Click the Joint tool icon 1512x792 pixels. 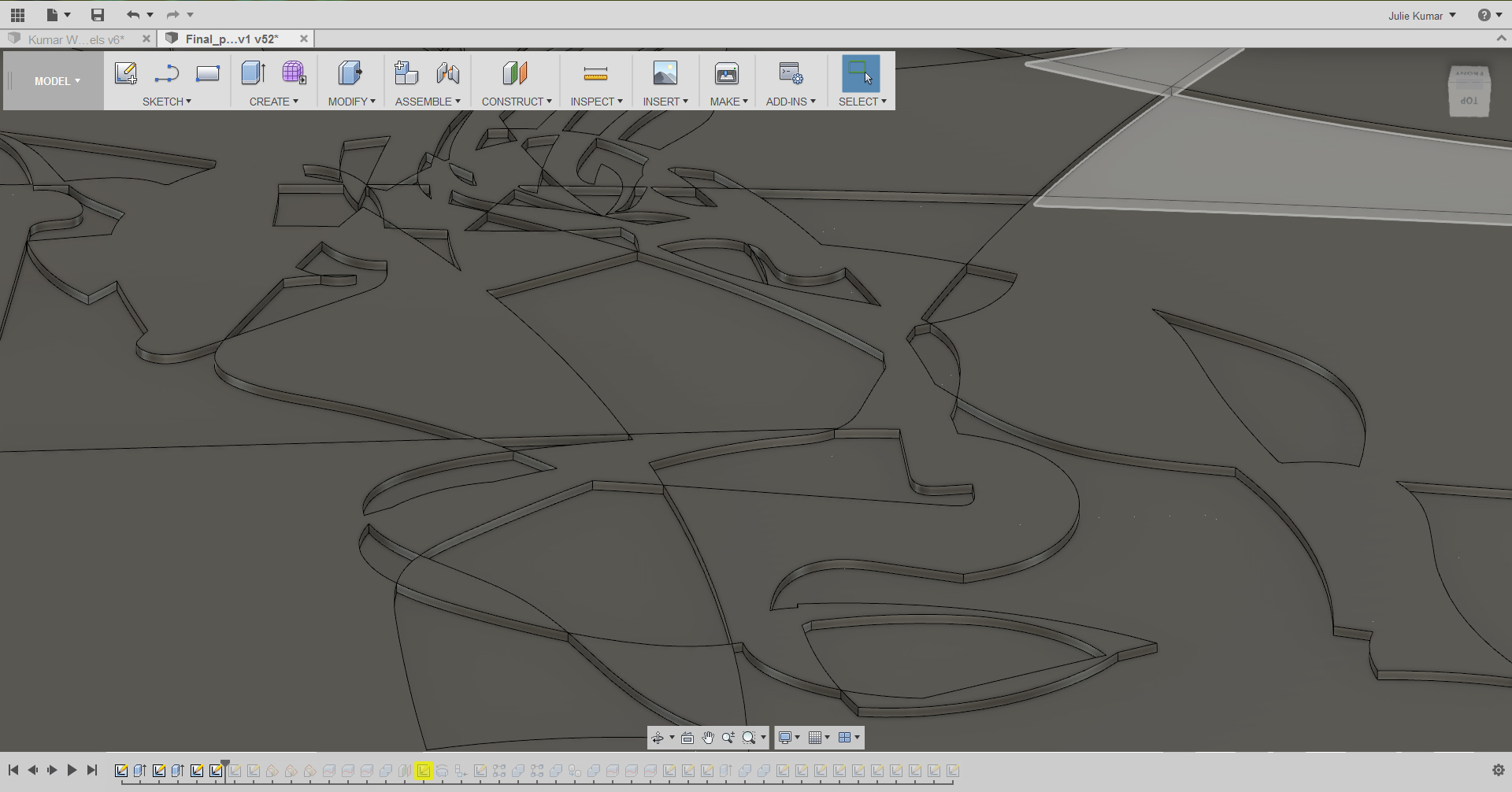pyautogui.click(x=448, y=73)
